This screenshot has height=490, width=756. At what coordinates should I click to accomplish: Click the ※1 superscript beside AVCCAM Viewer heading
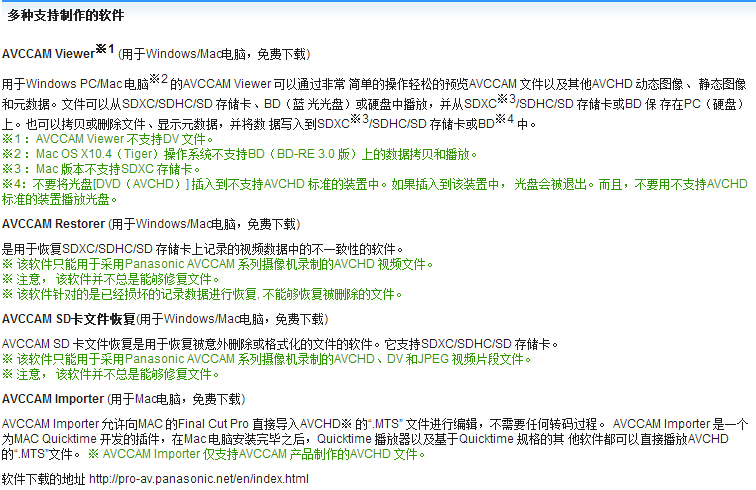(106, 48)
